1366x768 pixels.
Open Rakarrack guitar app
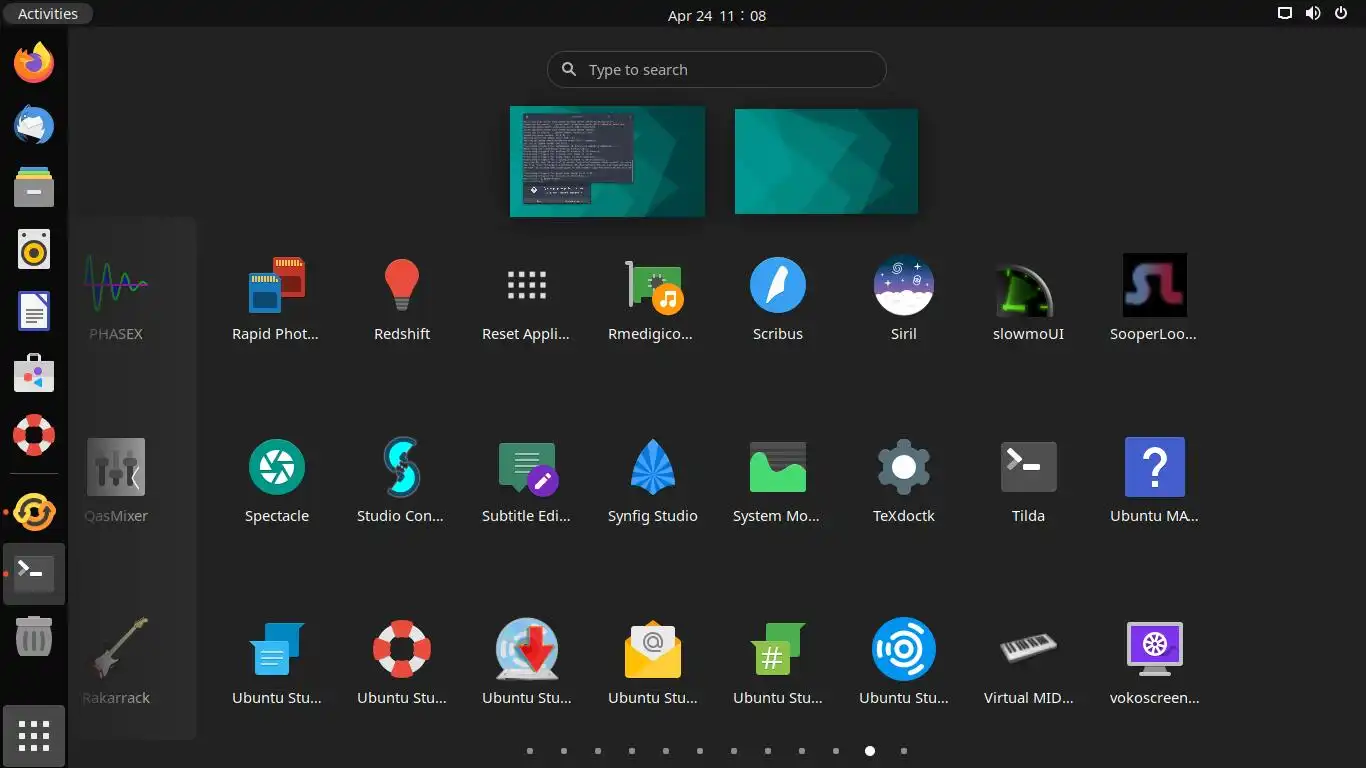click(x=116, y=661)
